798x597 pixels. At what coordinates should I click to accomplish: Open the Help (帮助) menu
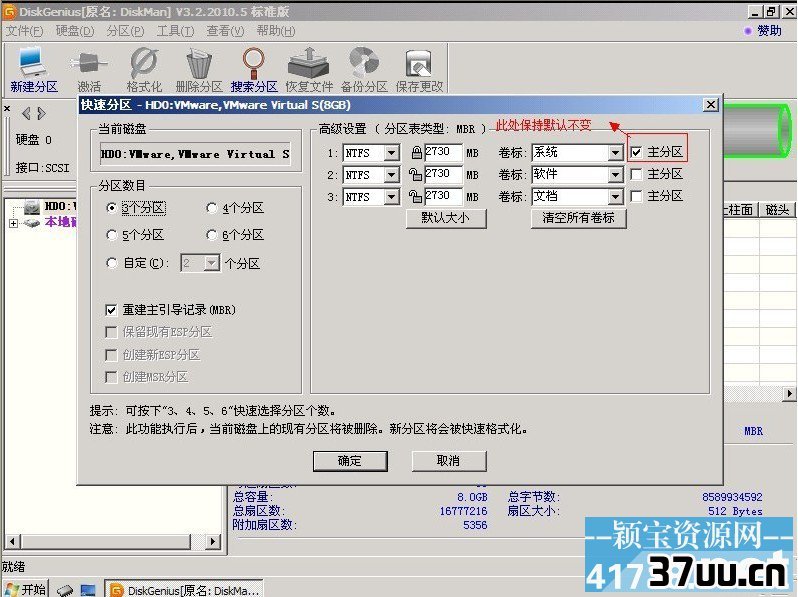coord(275,31)
